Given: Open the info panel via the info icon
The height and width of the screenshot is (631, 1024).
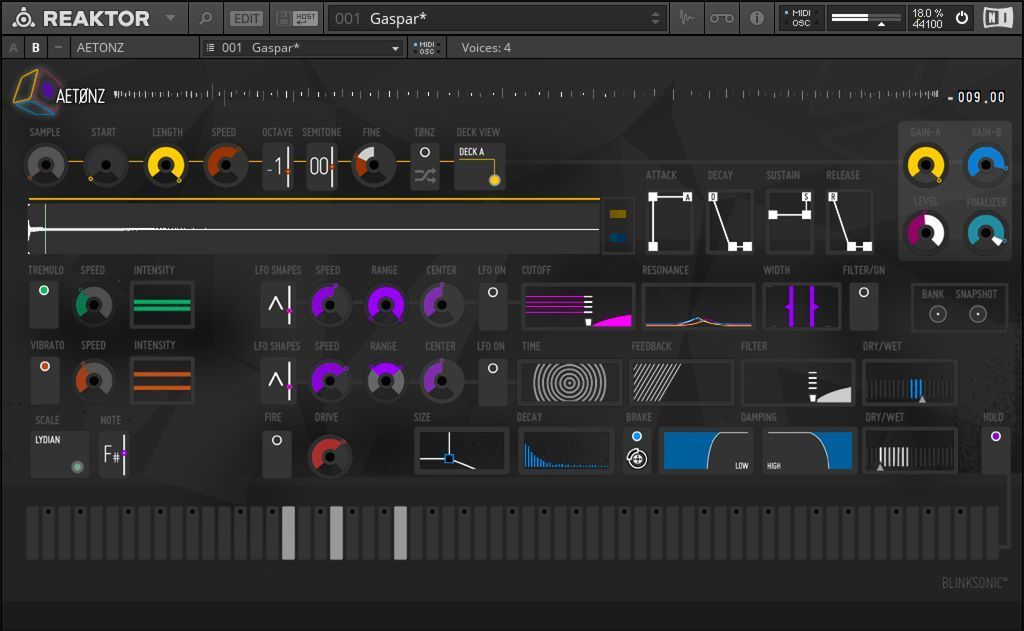Looking at the screenshot, I should point(757,18).
